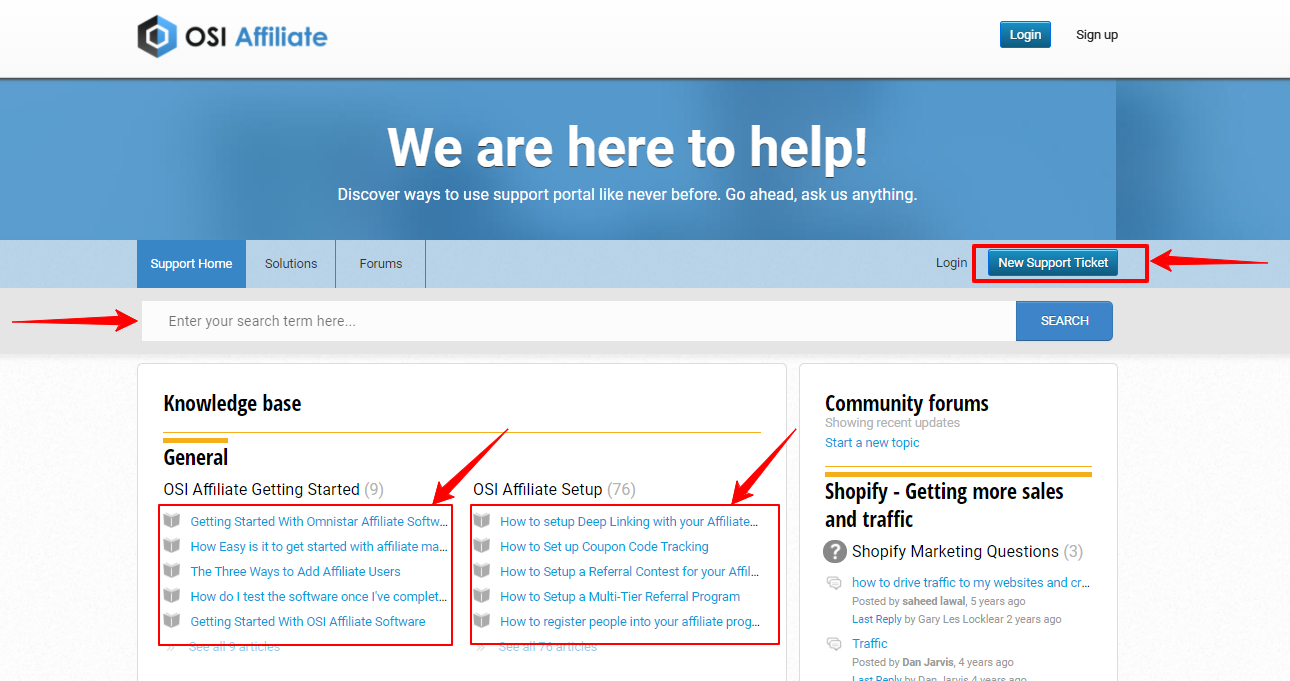The width and height of the screenshot is (1290, 681).
Task: Focus the search term input field
Action: (x=579, y=321)
